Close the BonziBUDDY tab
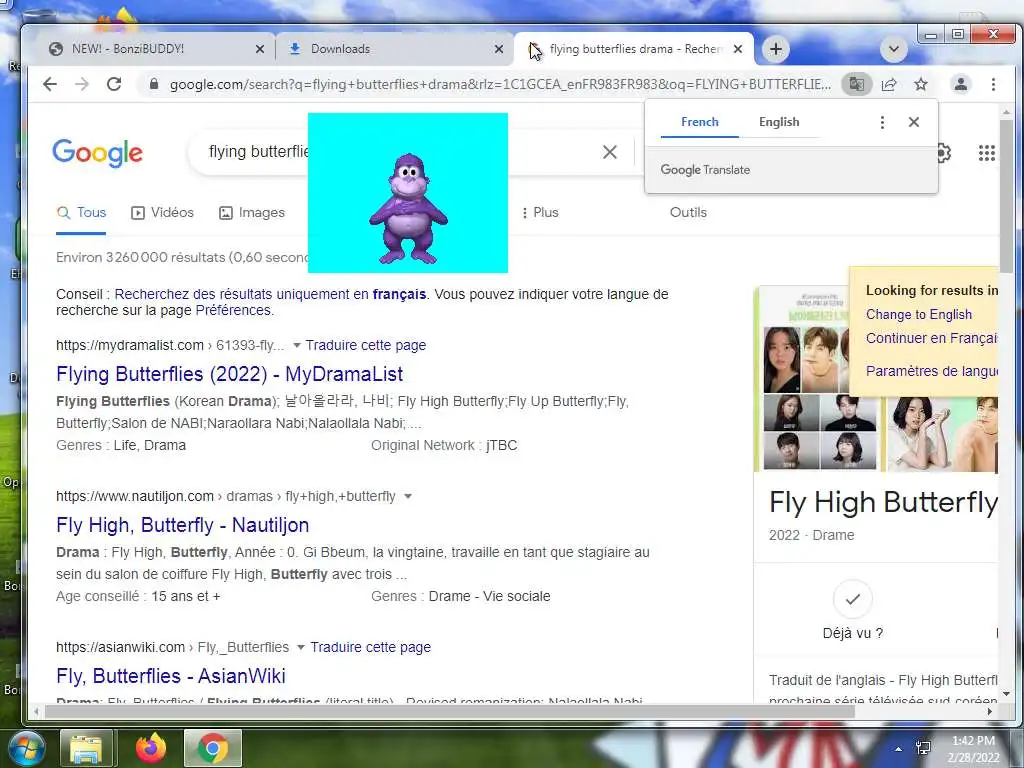The height and width of the screenshot is (768, 1024). [259, 49]
